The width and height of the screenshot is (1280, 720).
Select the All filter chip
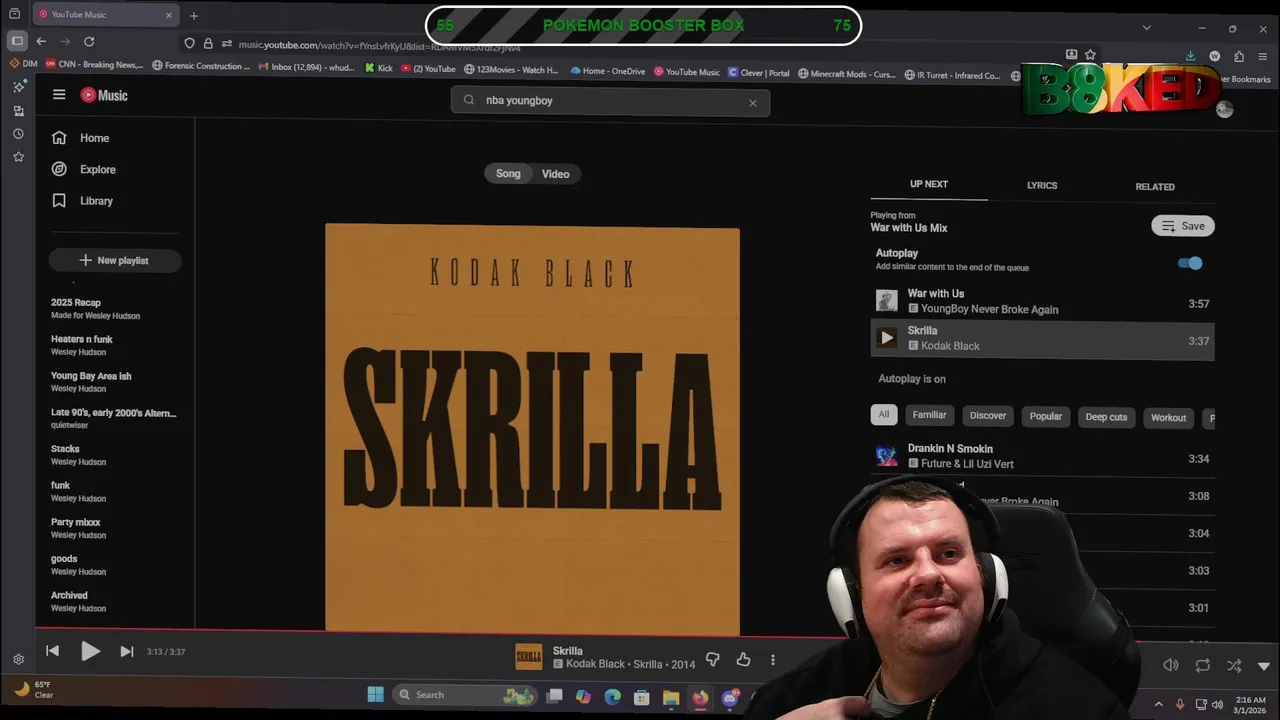tap(884, 415)
